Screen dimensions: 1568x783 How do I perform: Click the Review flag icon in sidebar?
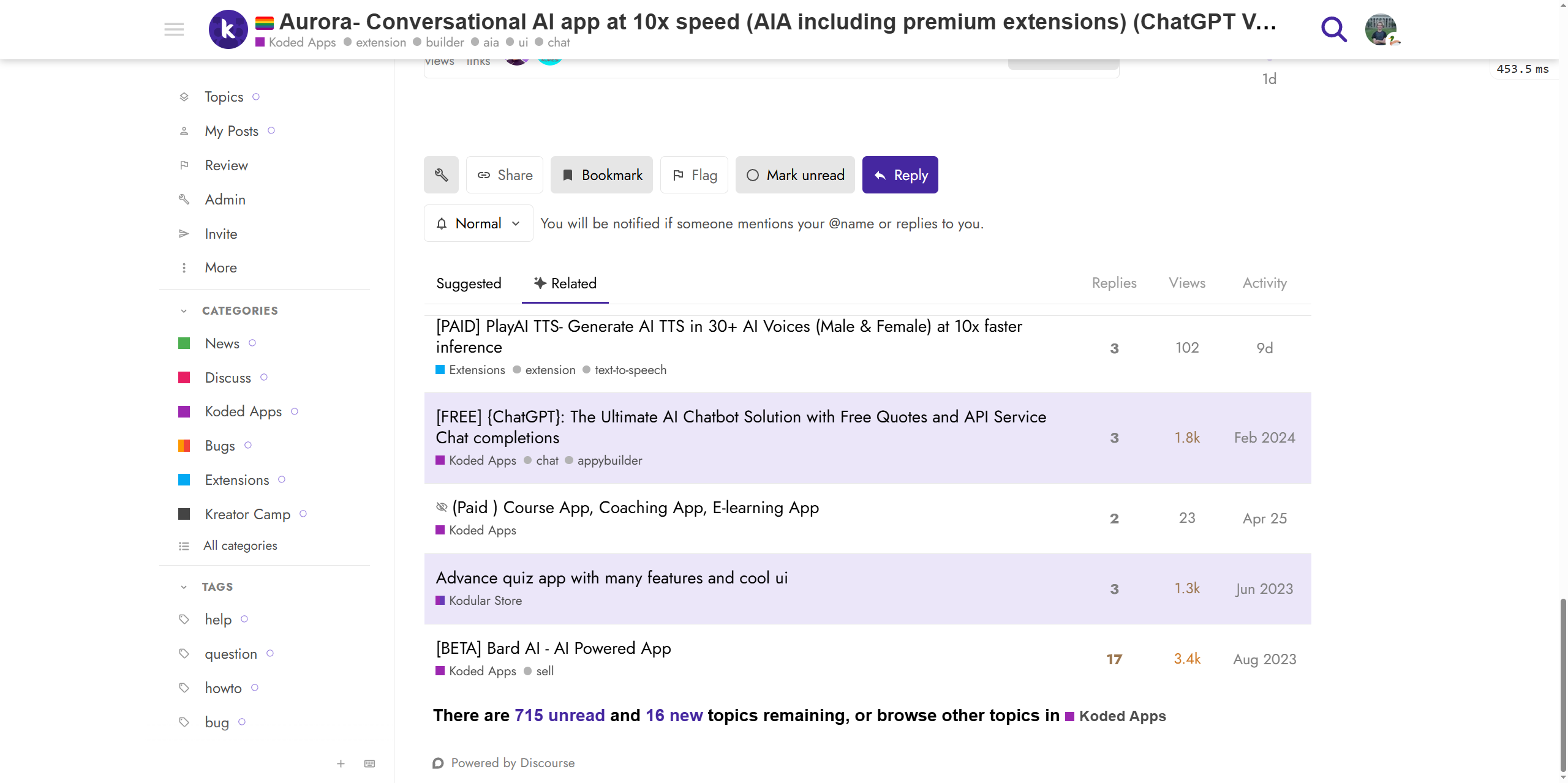[x=184, y=165]
